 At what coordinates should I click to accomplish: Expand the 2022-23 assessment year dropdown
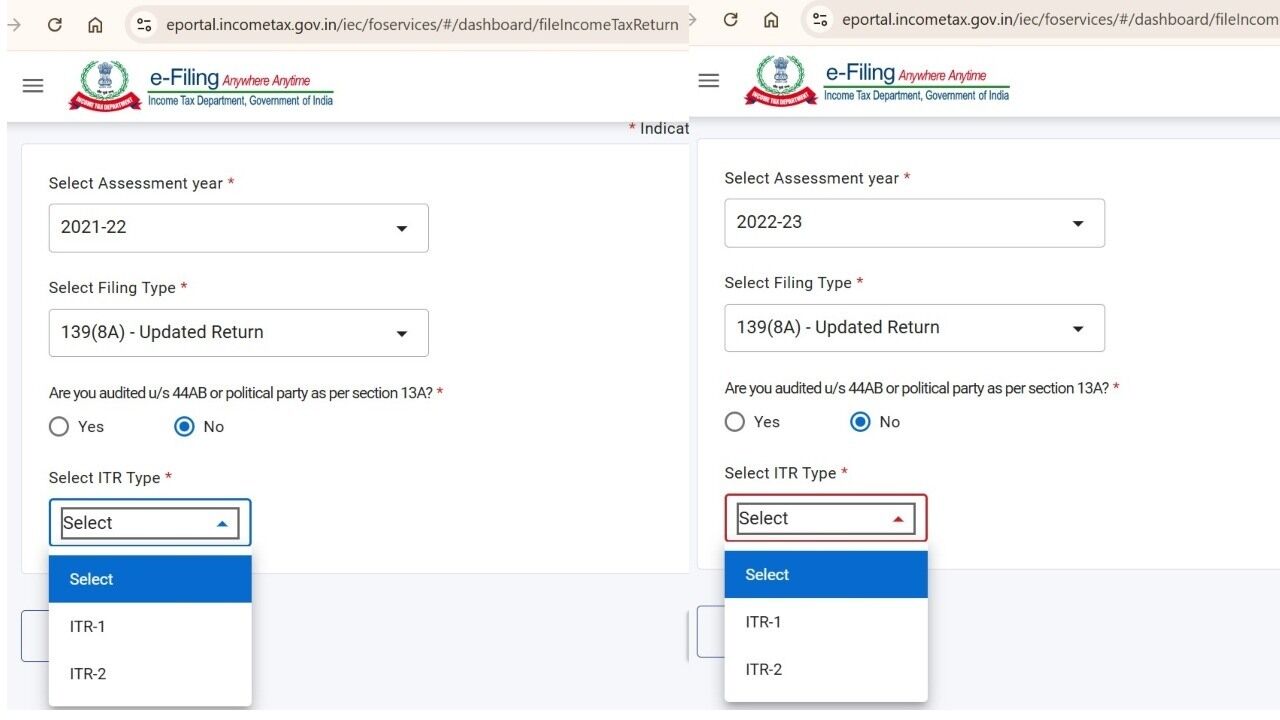click(x=914, y=223)
